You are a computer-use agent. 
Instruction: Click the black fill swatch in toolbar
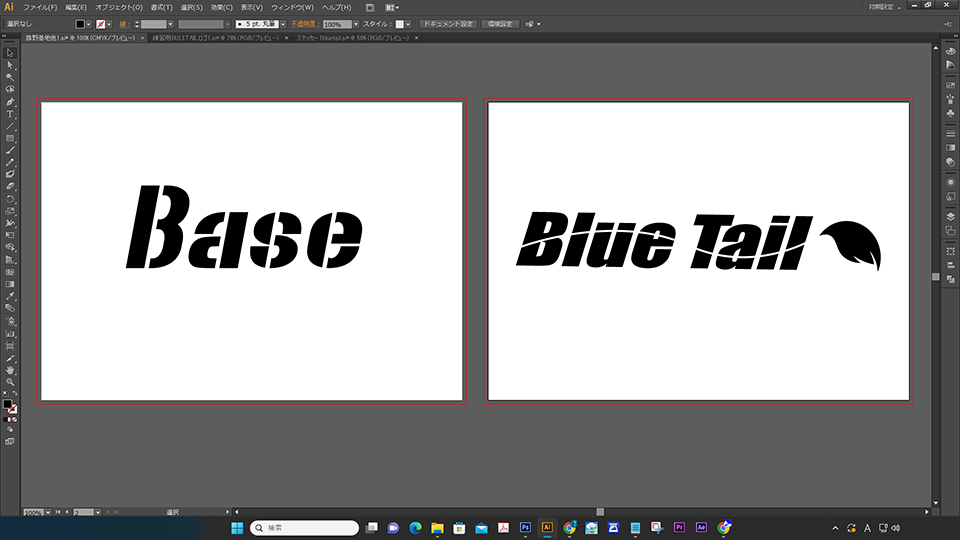coord(8,405)
